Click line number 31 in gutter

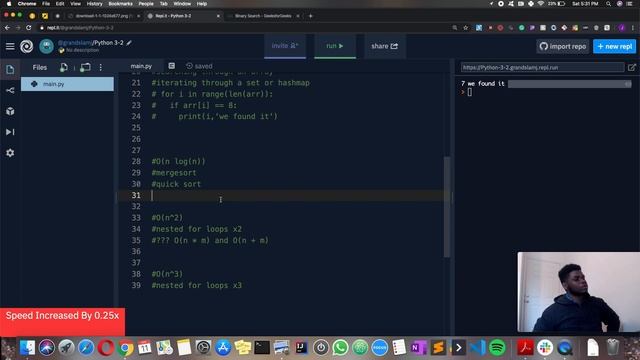pyautogui.click(x=136, y=196)
